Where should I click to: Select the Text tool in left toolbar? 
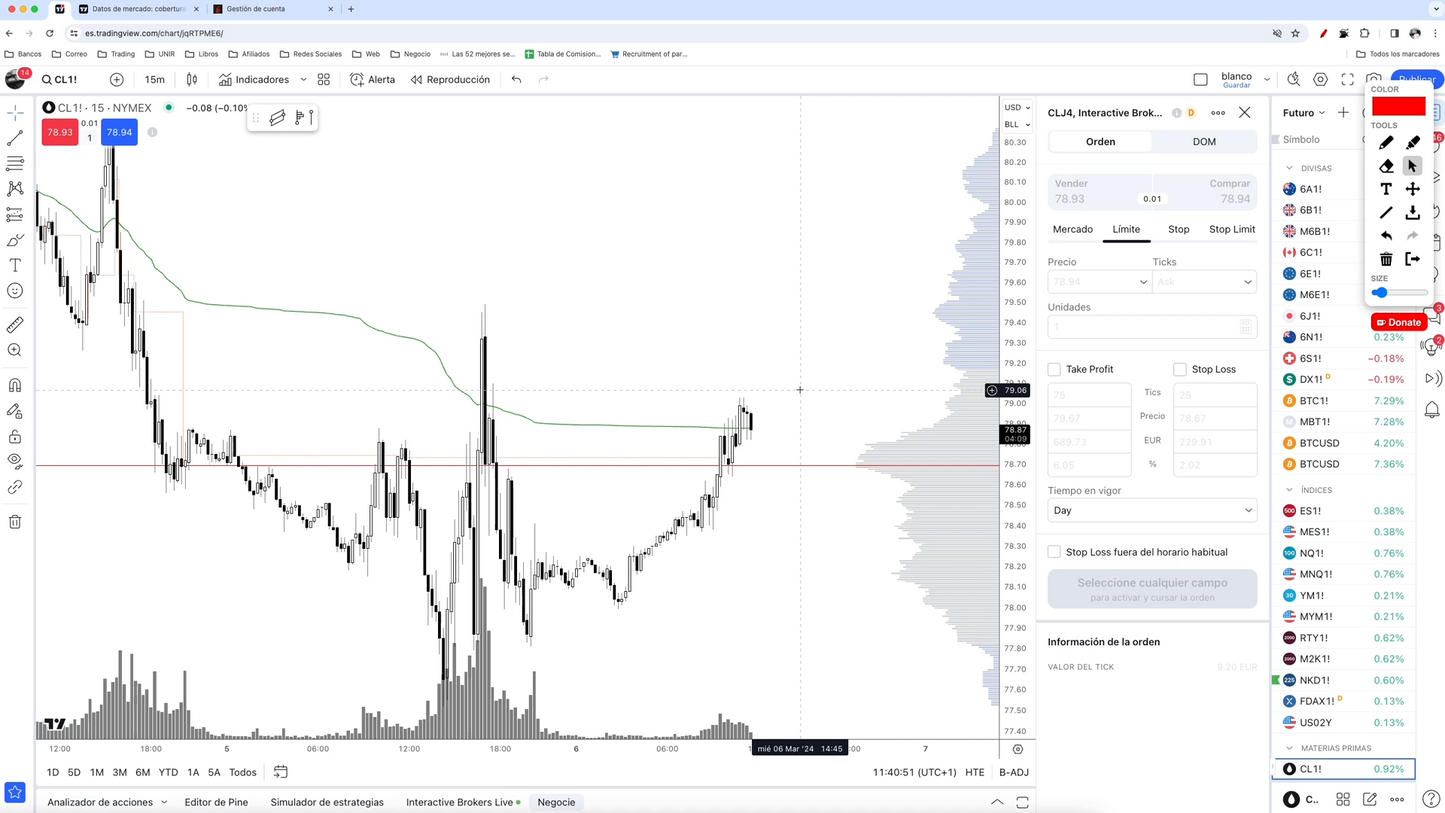coord(15,265)
